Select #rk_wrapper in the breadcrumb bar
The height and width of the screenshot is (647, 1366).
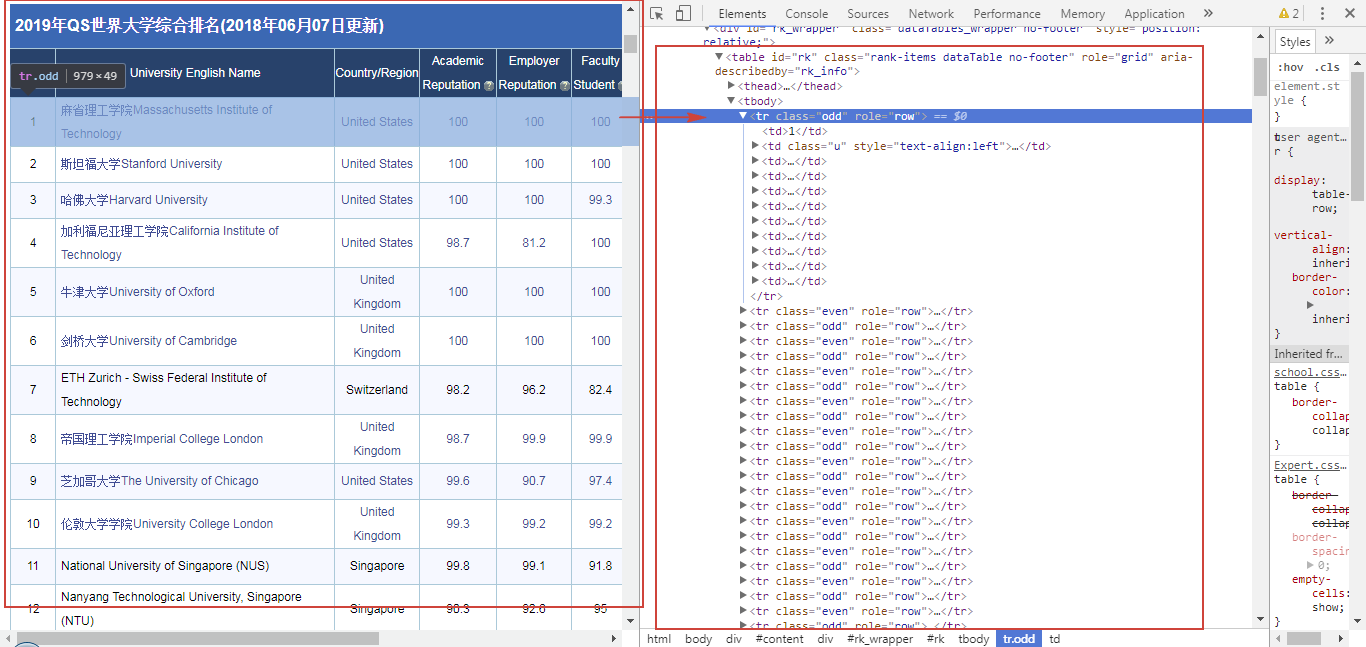click(880, 639)
